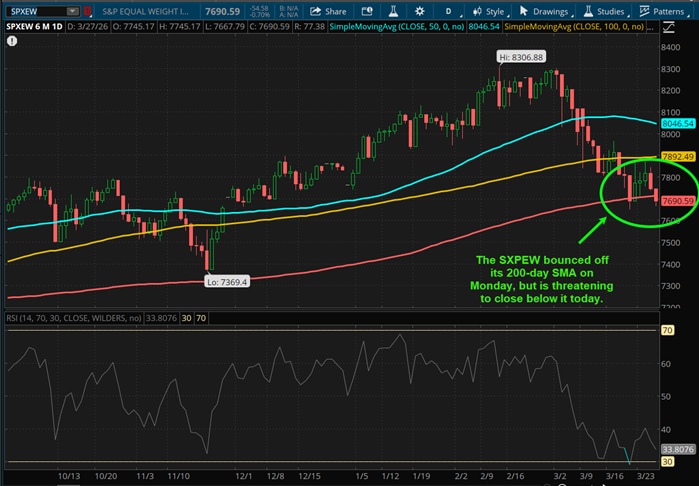Screen dimensions: 699x486
Task: Expand the hidden study labels ellipsis
Action: click(650, 27)
